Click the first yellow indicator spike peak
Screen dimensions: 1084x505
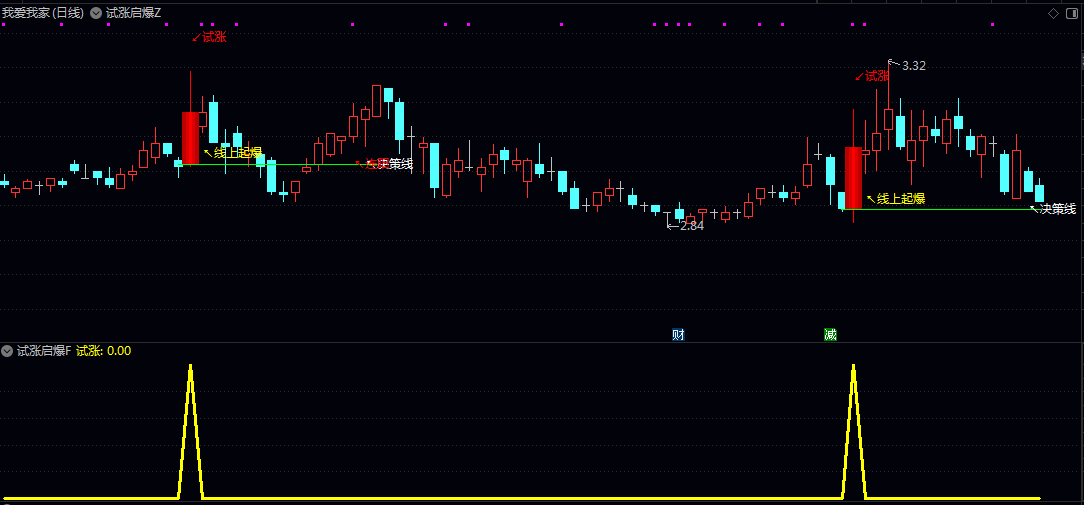click(x=190, y=367)
